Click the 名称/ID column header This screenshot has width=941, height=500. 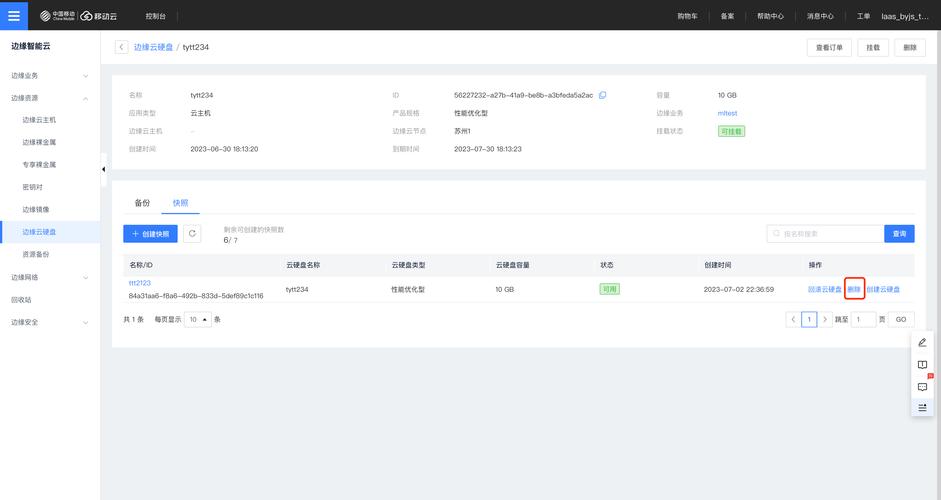click(x=141, y=265)
